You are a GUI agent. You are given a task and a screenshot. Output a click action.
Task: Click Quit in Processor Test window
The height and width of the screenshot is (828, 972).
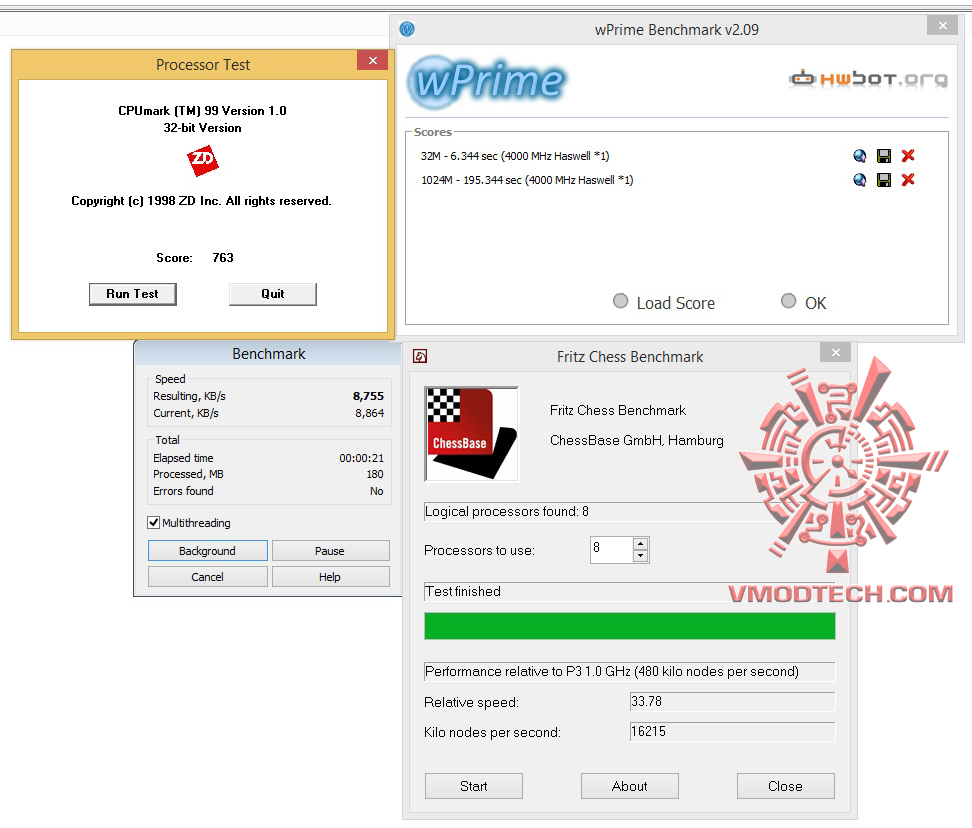[273, 294]
